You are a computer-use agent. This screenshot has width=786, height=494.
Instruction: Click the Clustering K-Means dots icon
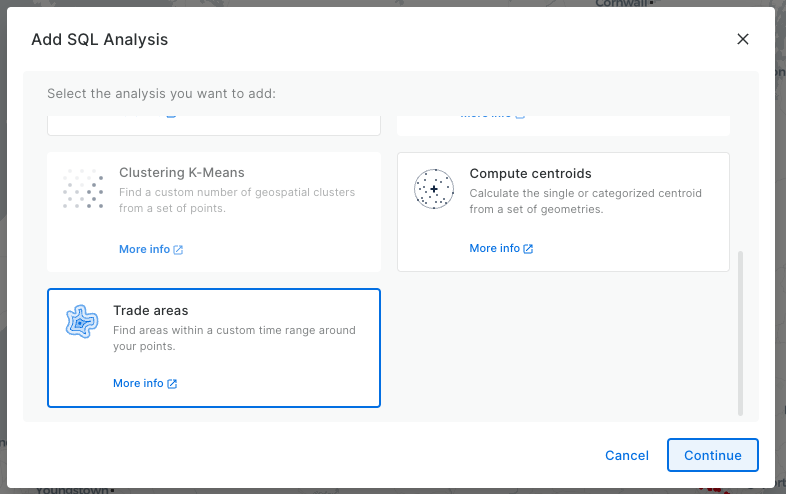(x=83, y=189)
